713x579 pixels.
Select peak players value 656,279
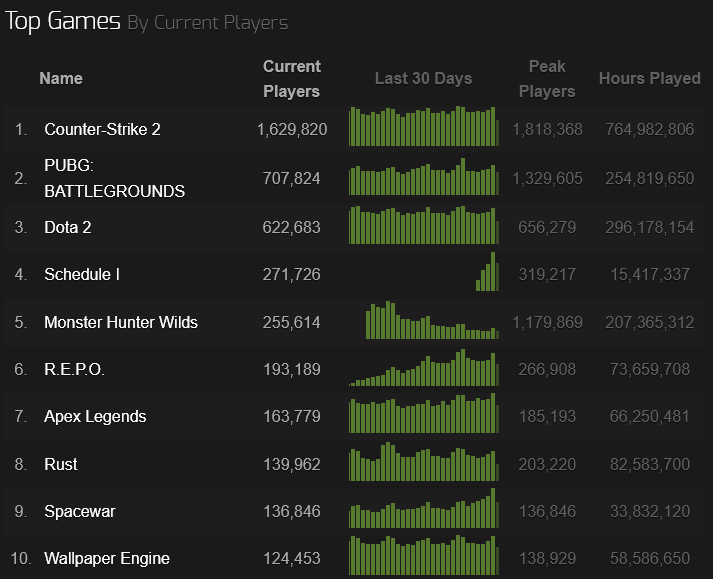coord(547,227)
